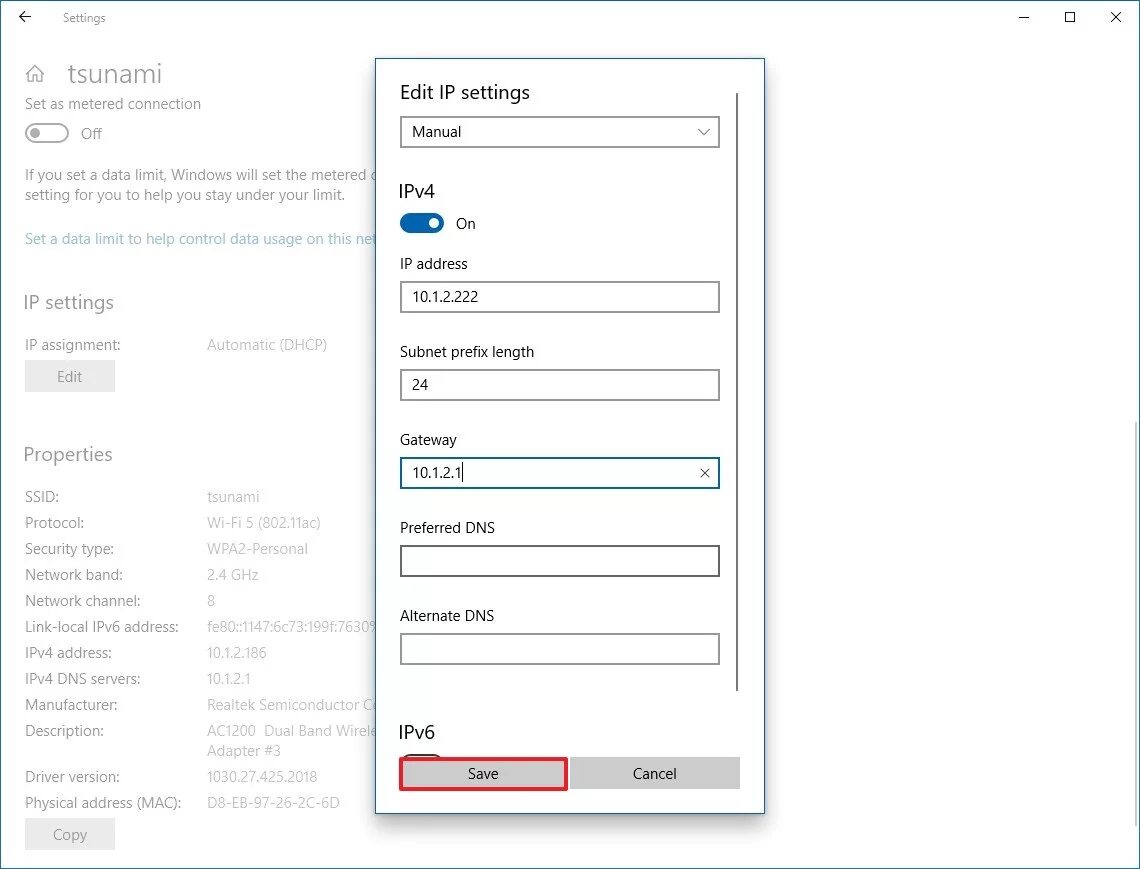Image resolution: width=1140 pixels, height=869 pixels.
Task: Click the 2.4 GHz network band value
Action: (x=232, y=574)
